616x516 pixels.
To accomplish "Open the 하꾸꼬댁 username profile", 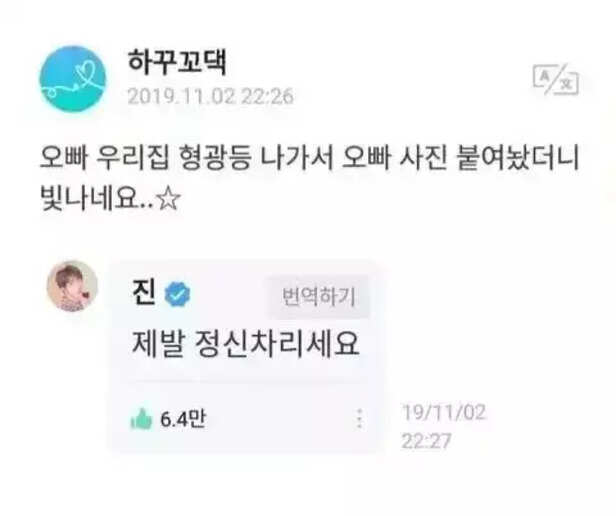I will (177, 62).
